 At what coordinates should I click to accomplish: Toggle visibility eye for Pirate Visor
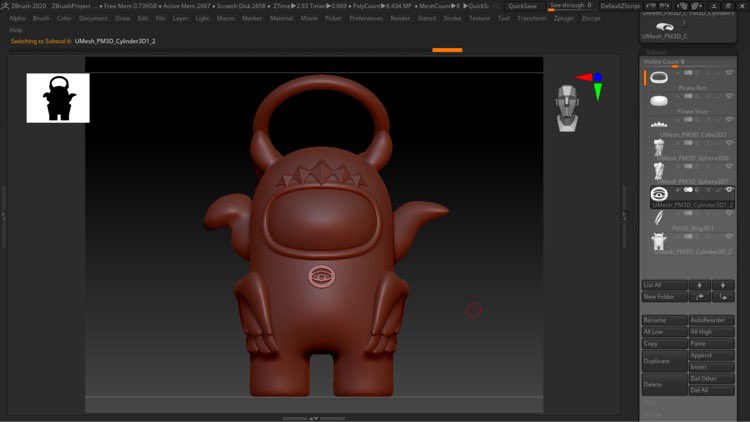[x=729, y=96]
